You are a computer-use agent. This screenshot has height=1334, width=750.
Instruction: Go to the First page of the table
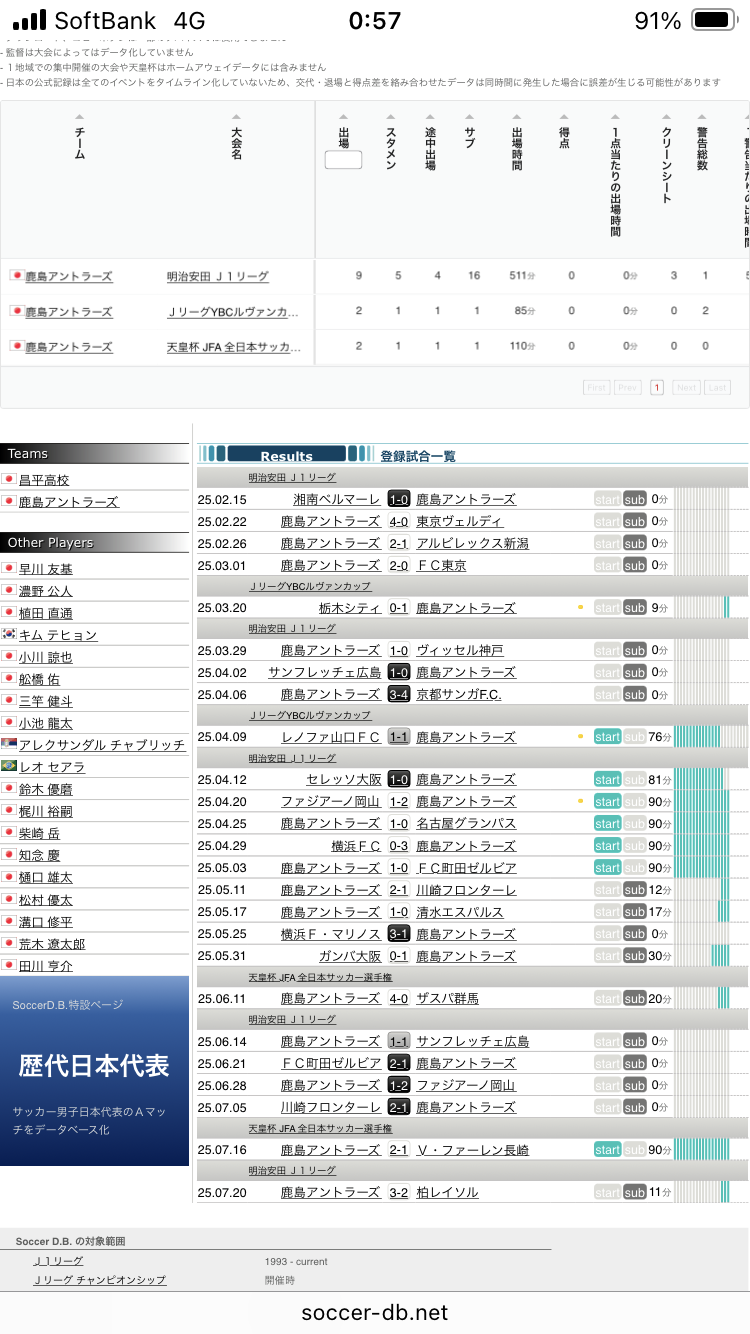click(596, 387)
